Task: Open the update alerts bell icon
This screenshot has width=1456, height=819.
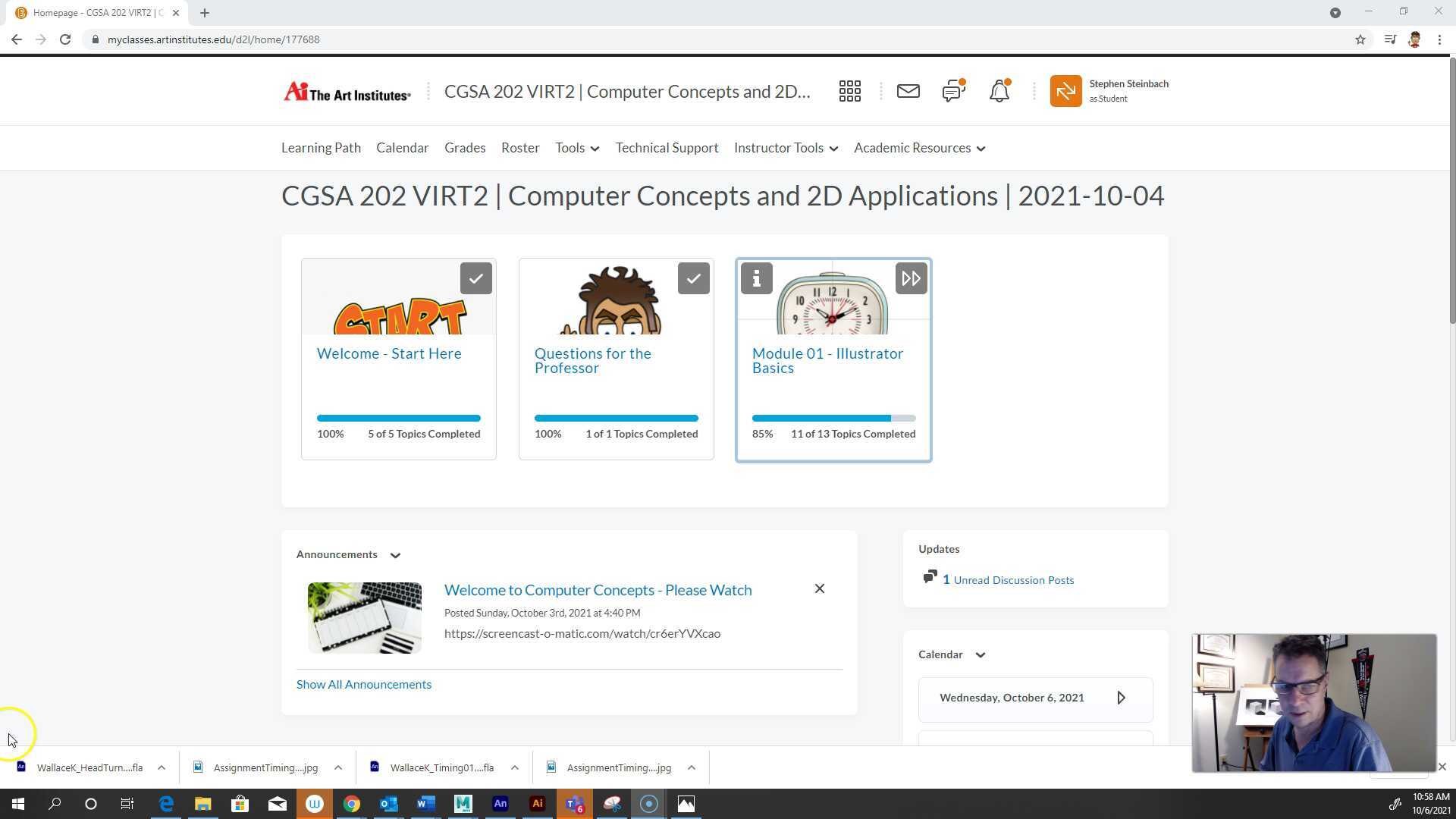Action: [x=999, y=91]
